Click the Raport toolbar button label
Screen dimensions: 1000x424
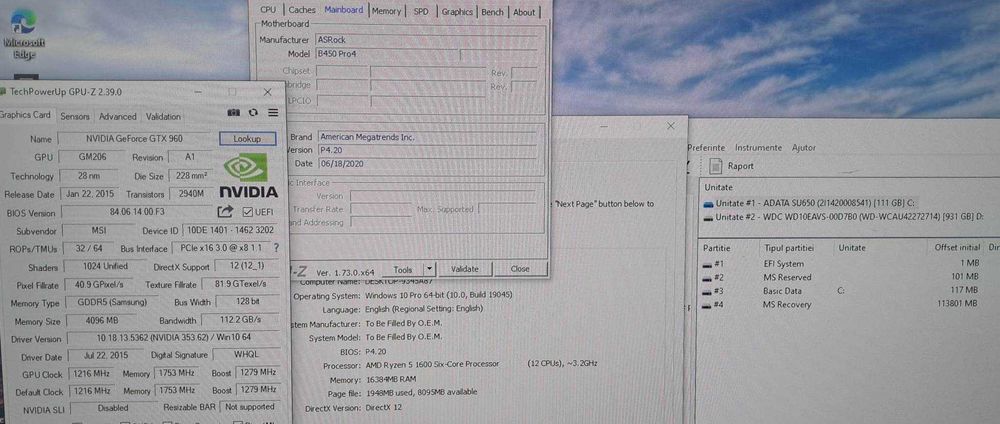pos(740,166)
